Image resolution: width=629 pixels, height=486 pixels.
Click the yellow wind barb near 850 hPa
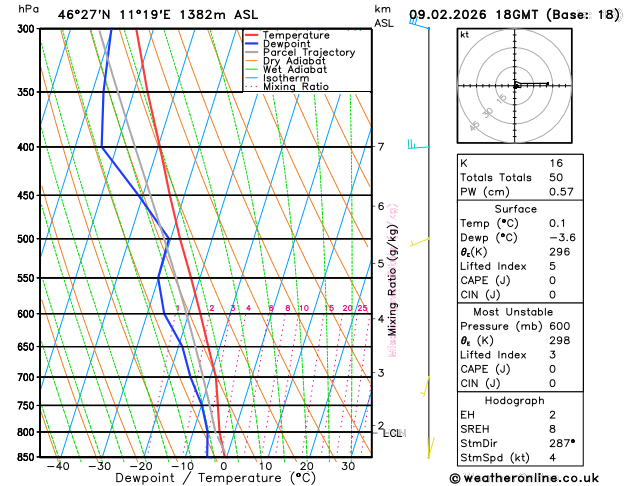[x=430, y=448]
